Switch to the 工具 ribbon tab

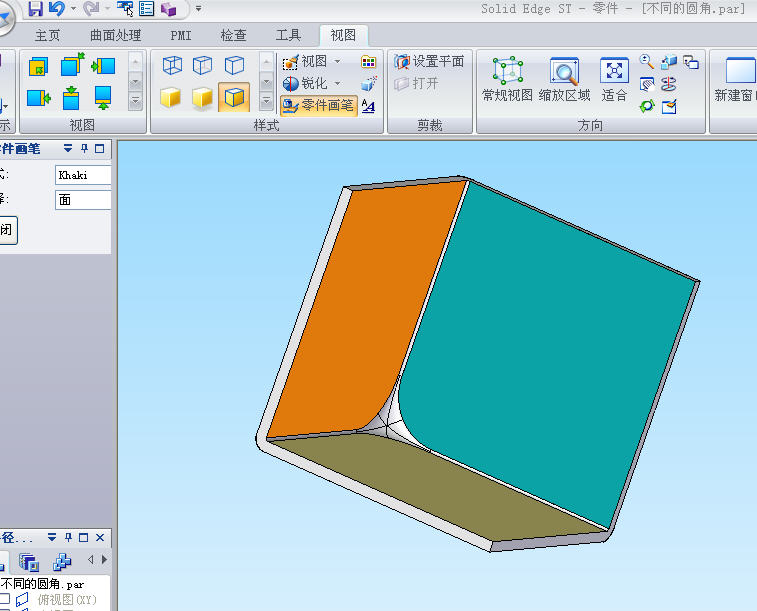[x=288, y=35]
